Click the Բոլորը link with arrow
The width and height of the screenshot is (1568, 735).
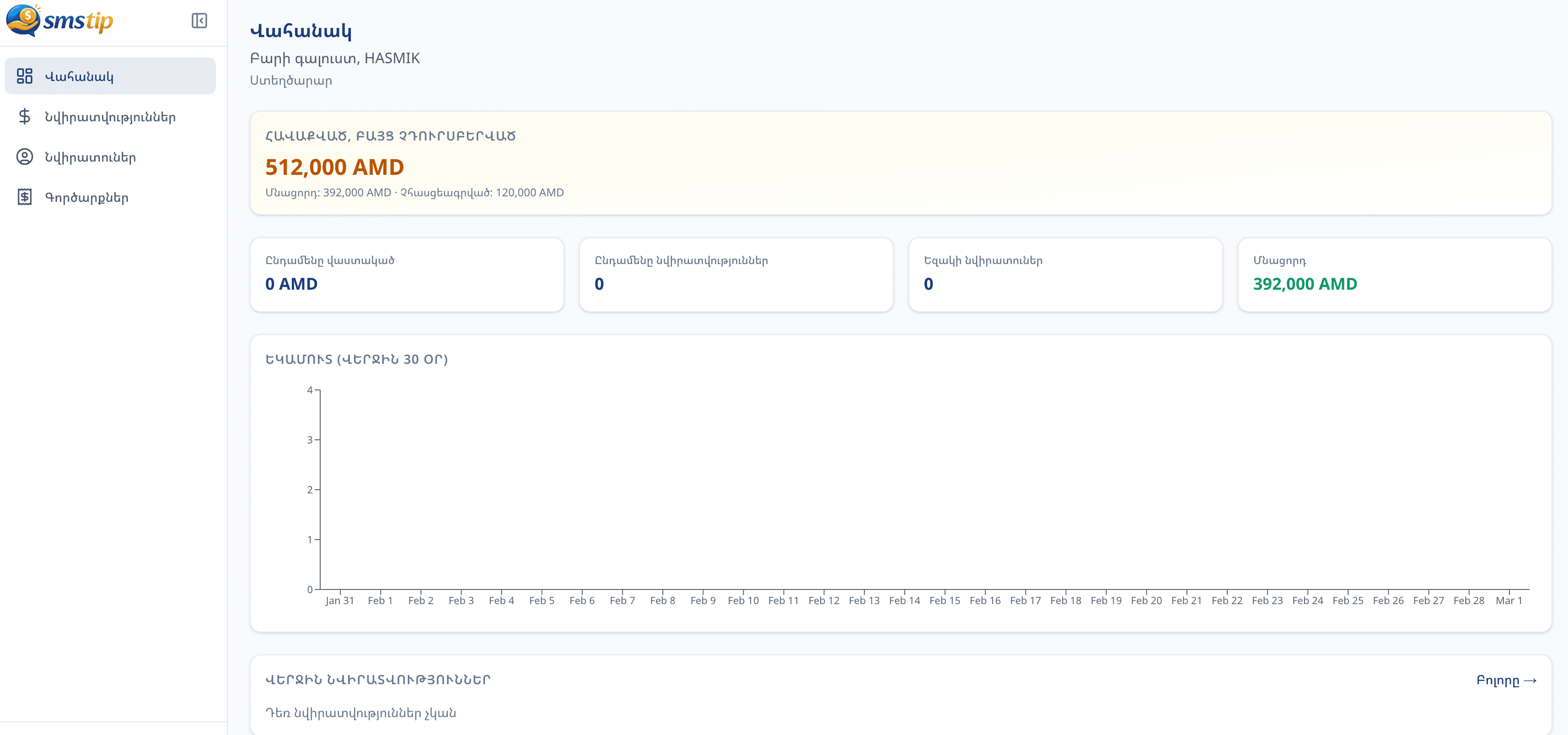1506,680
